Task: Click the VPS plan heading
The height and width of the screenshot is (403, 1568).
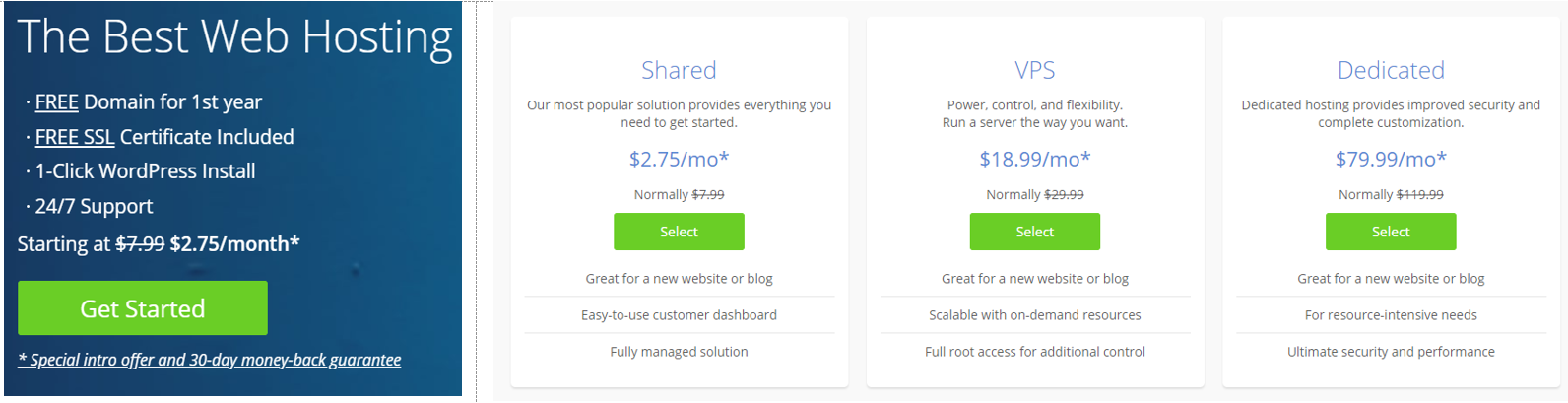Action: (x=1034, y=70)
